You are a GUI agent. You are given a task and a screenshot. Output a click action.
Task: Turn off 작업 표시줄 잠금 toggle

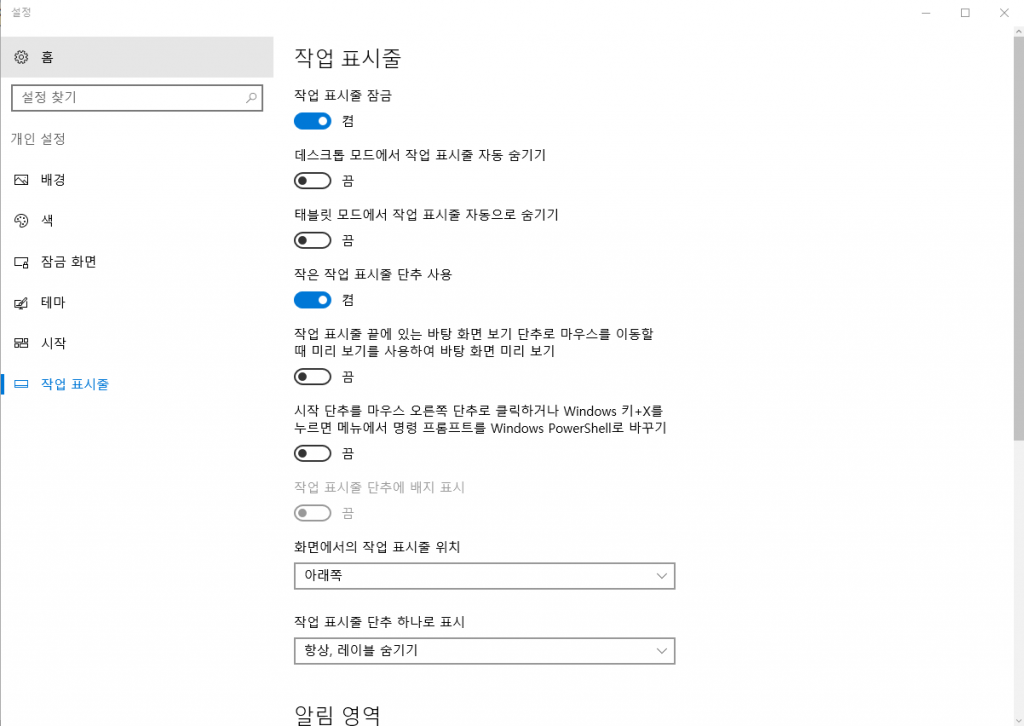pyautogui.click(x=312, y=121)
